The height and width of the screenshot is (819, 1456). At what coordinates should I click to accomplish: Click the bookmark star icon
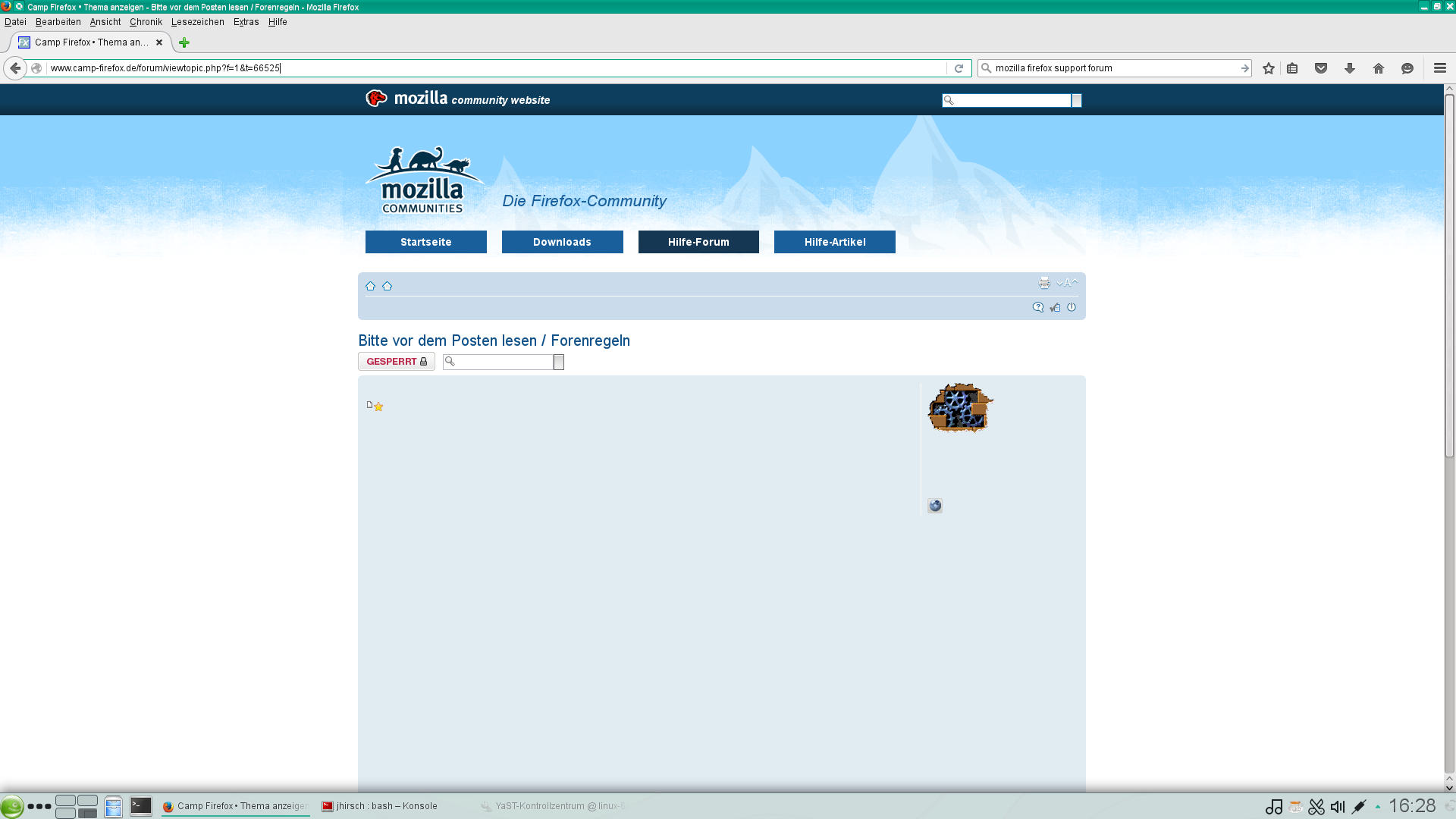(1269, 68)
